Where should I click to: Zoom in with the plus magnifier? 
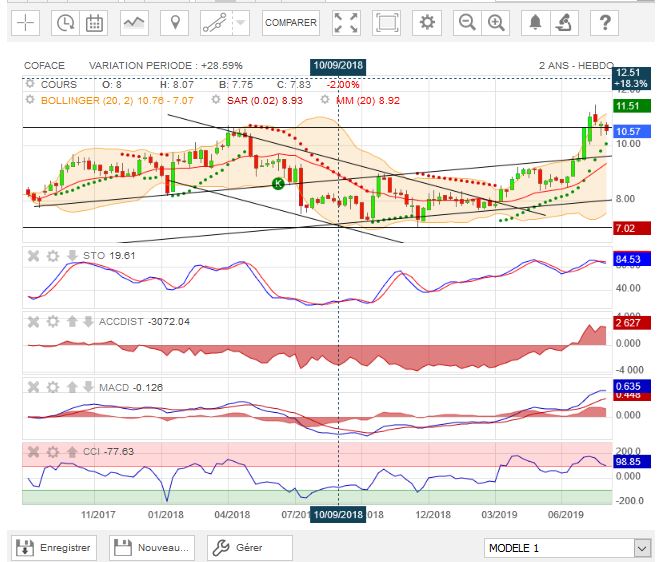click(496, 23)
